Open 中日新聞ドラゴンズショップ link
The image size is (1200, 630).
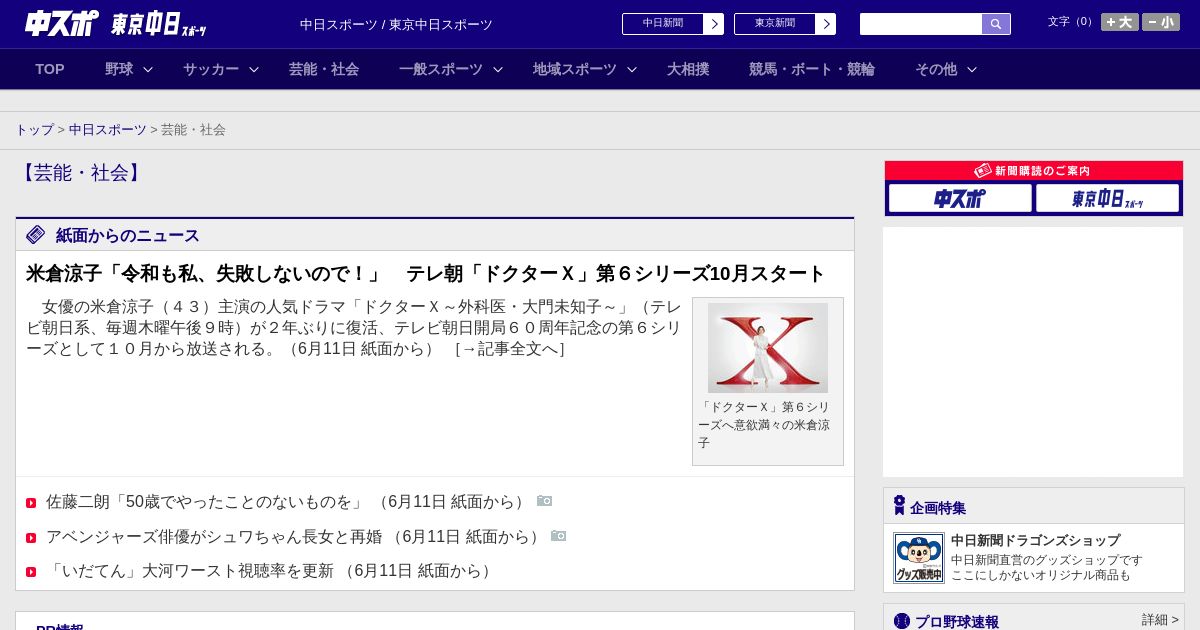click(x=1035, y=540)
